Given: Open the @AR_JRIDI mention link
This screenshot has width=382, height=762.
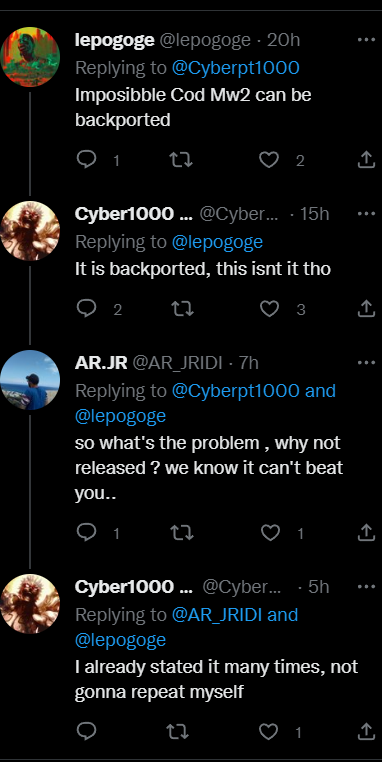Looking at the screenshot, I should coord(217,615).
